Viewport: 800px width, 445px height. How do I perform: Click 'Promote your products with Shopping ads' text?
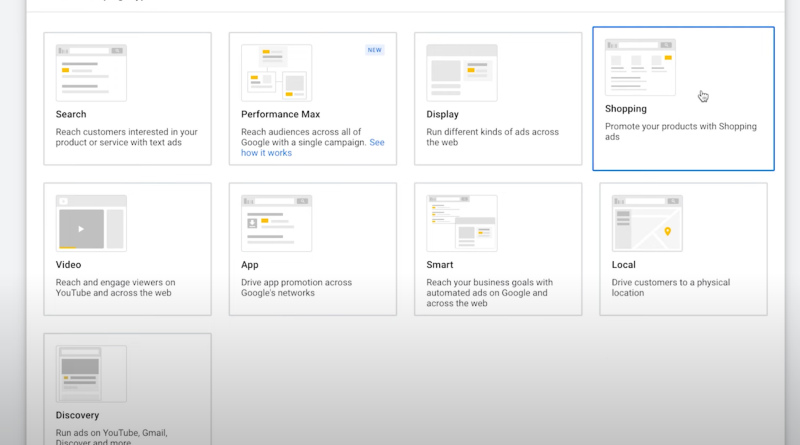[680, 132]
